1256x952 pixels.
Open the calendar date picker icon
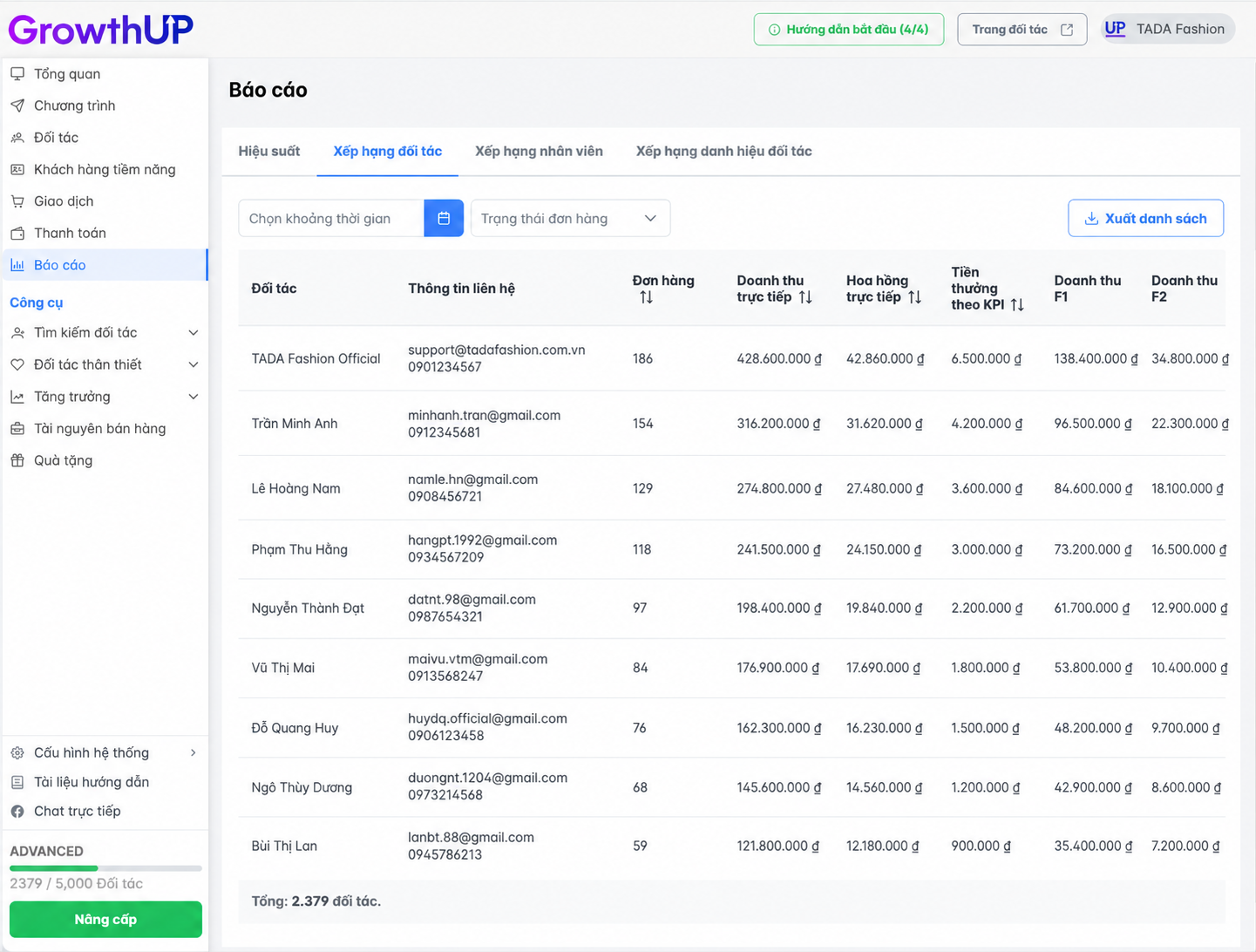(x=444, y=218)
